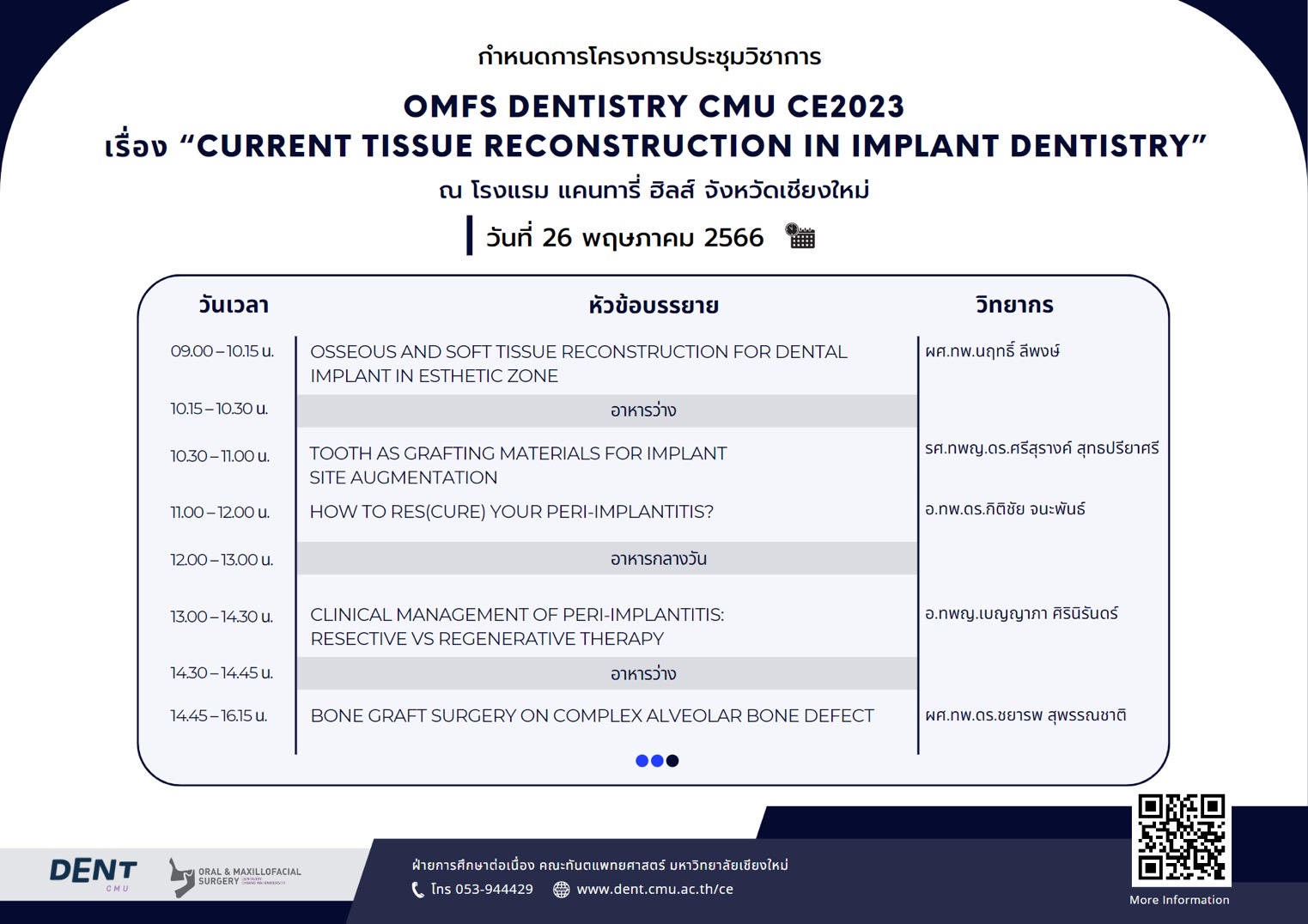Click the phone icon in the footer
The image size is (1308, 924).
click(x=417, y=890)
